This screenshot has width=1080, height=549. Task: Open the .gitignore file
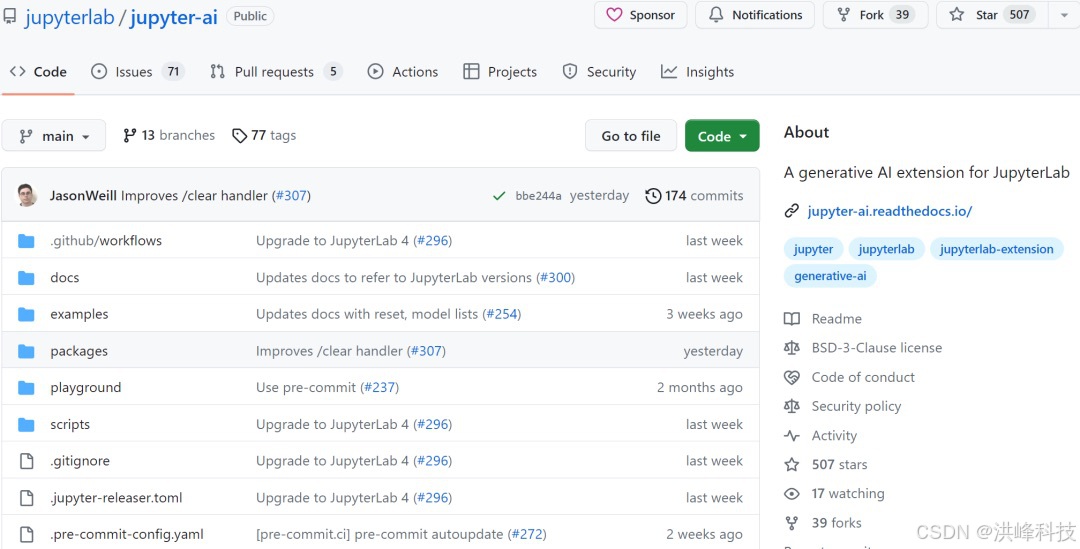pyautogui.click(x=80, y=461)
